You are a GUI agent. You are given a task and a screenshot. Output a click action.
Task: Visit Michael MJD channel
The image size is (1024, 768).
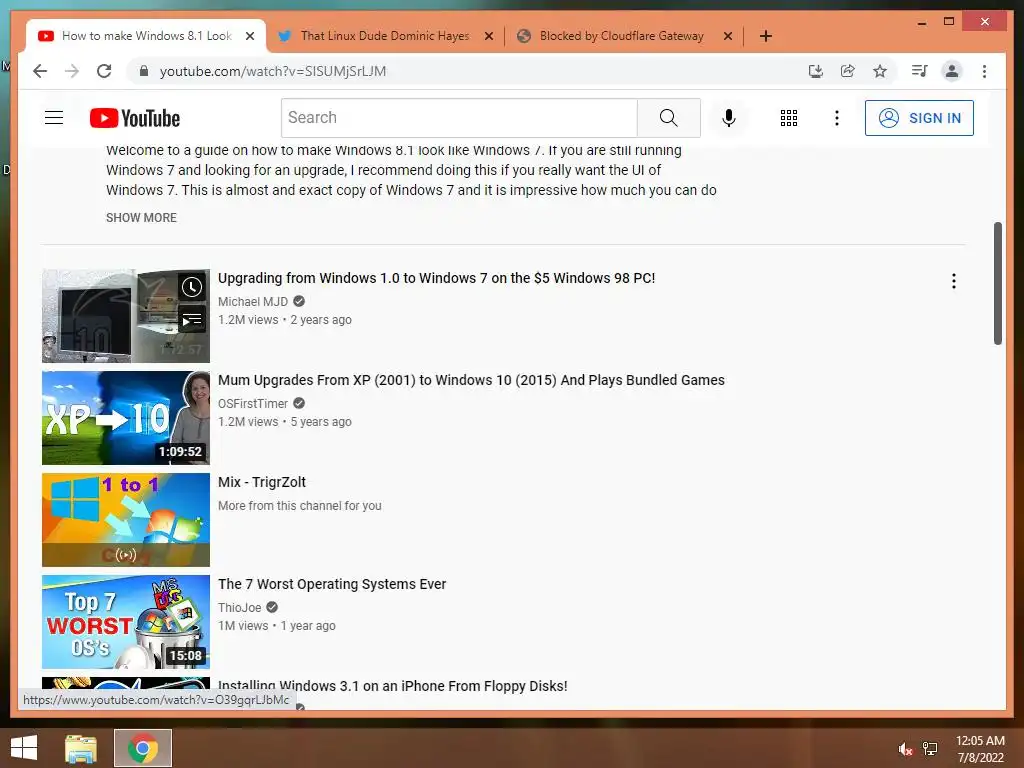tap(253, 302)
